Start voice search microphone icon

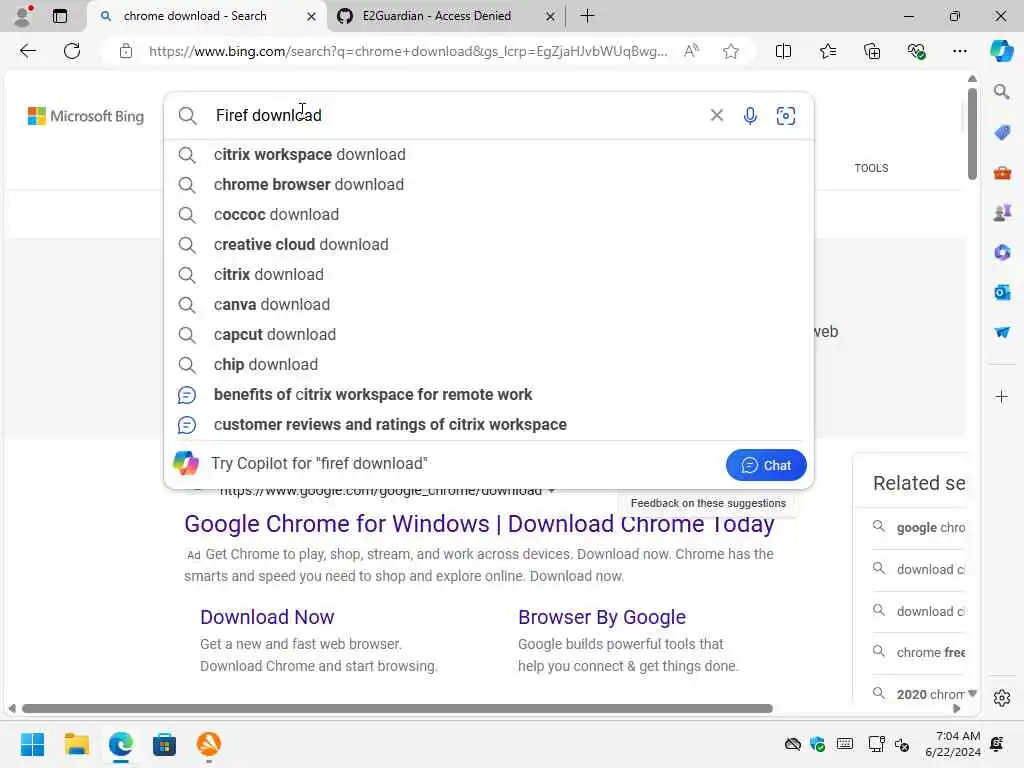[750, 116]
